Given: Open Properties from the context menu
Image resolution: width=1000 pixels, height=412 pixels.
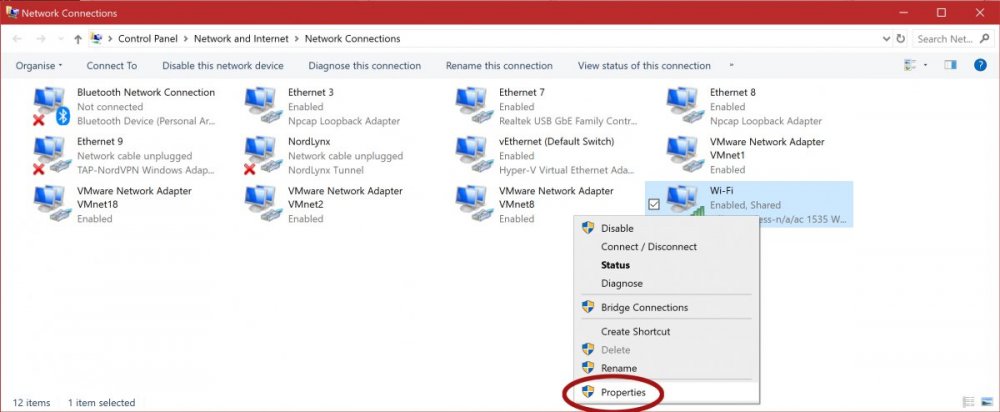Looking at the screenshot, I should (x=667, y=393).
